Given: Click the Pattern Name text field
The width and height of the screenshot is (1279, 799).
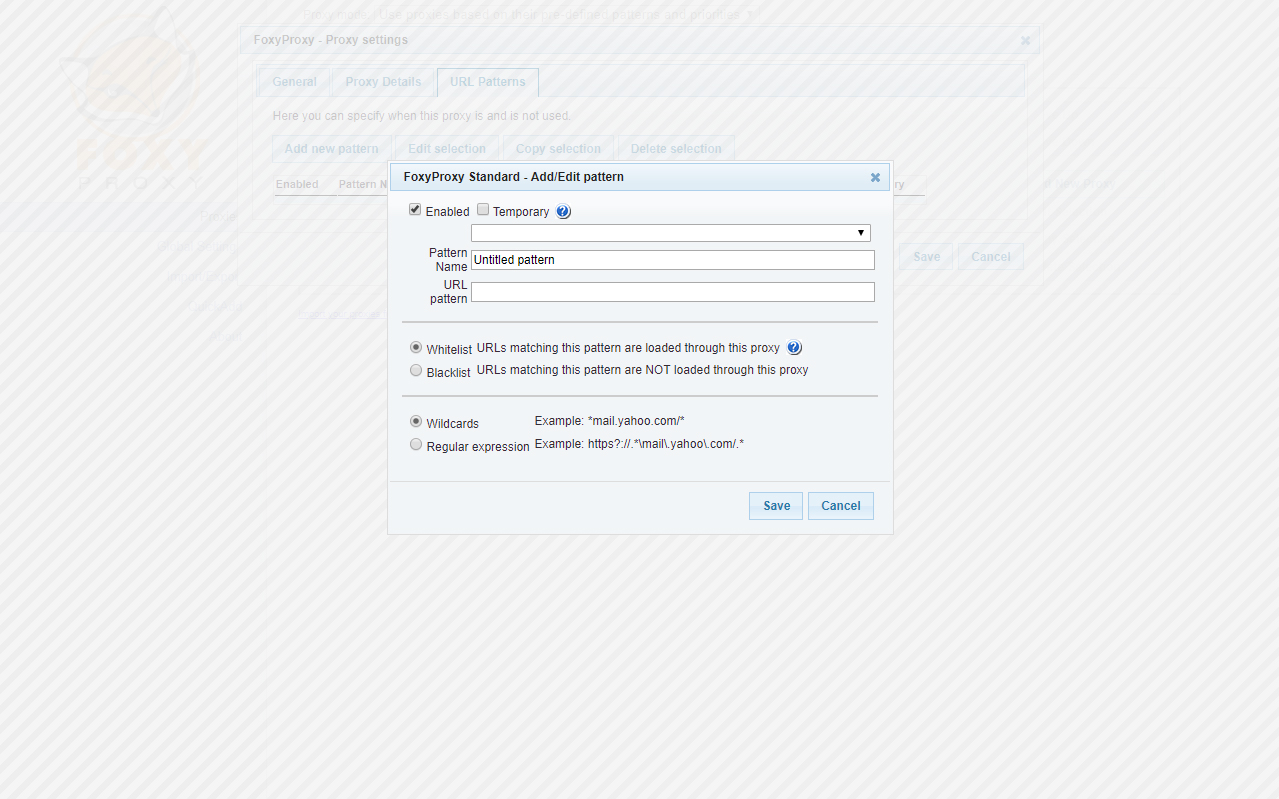Looking at the screenshot, I should (x=672, y=260).
